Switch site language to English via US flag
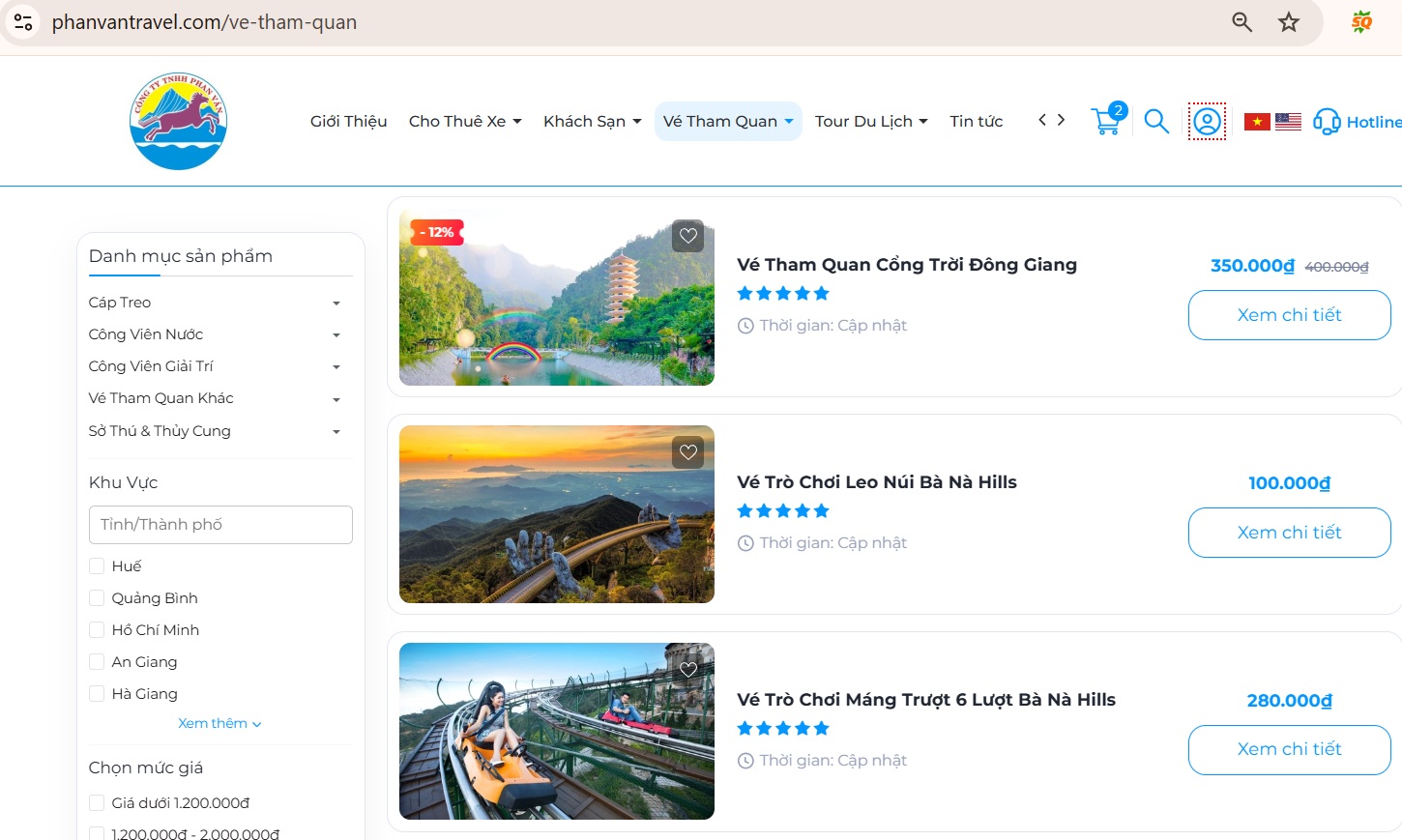 point(1289,120)
